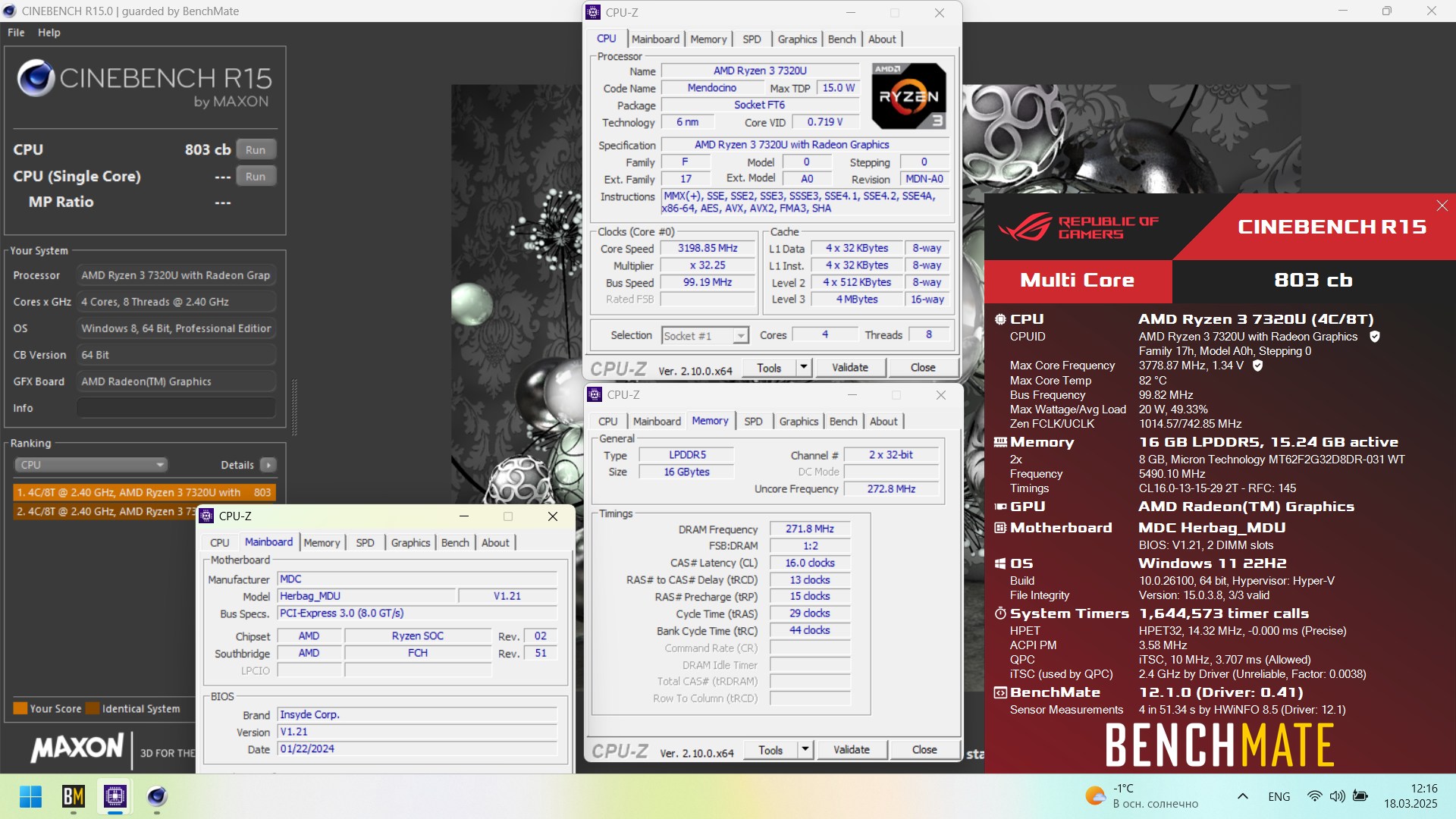Screen dimensions: 1456x819
Task: Switch to Mainboard tab in top CPU-Z
Action: pyautogui.click(x=655, y=39)
